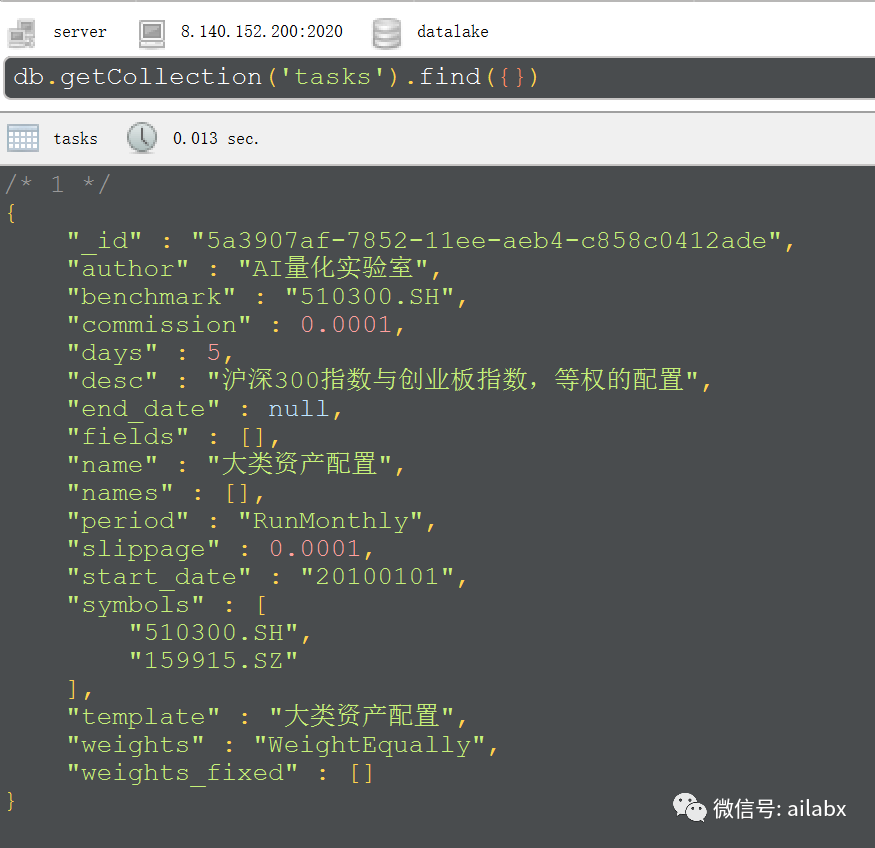
Task: Click the datalake database cylinder icon
Action: click(x=386, y=32)
